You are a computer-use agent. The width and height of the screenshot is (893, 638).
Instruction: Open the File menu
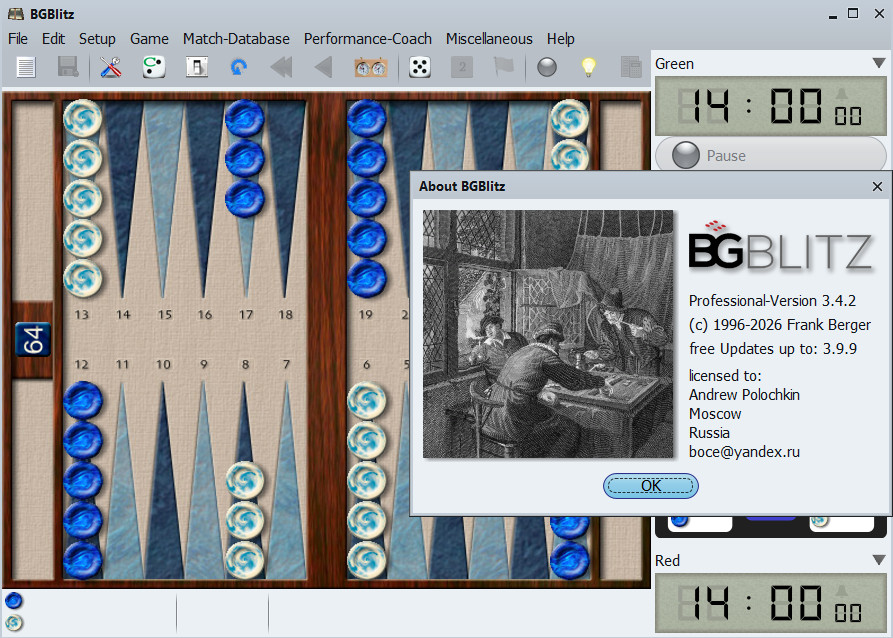point(18,39)
